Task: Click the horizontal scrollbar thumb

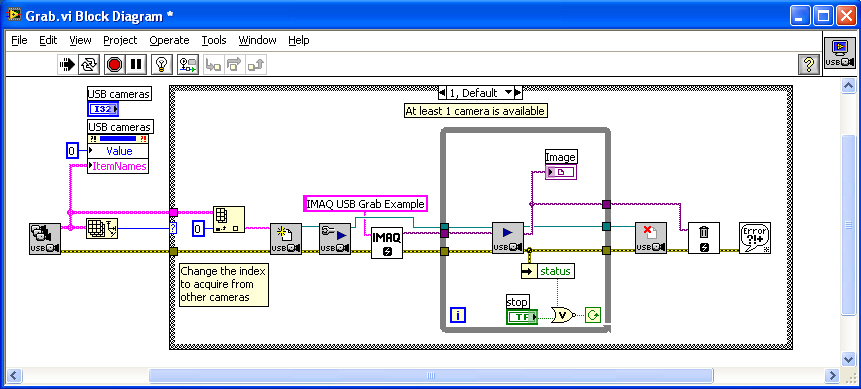Action: pos(431,375)
